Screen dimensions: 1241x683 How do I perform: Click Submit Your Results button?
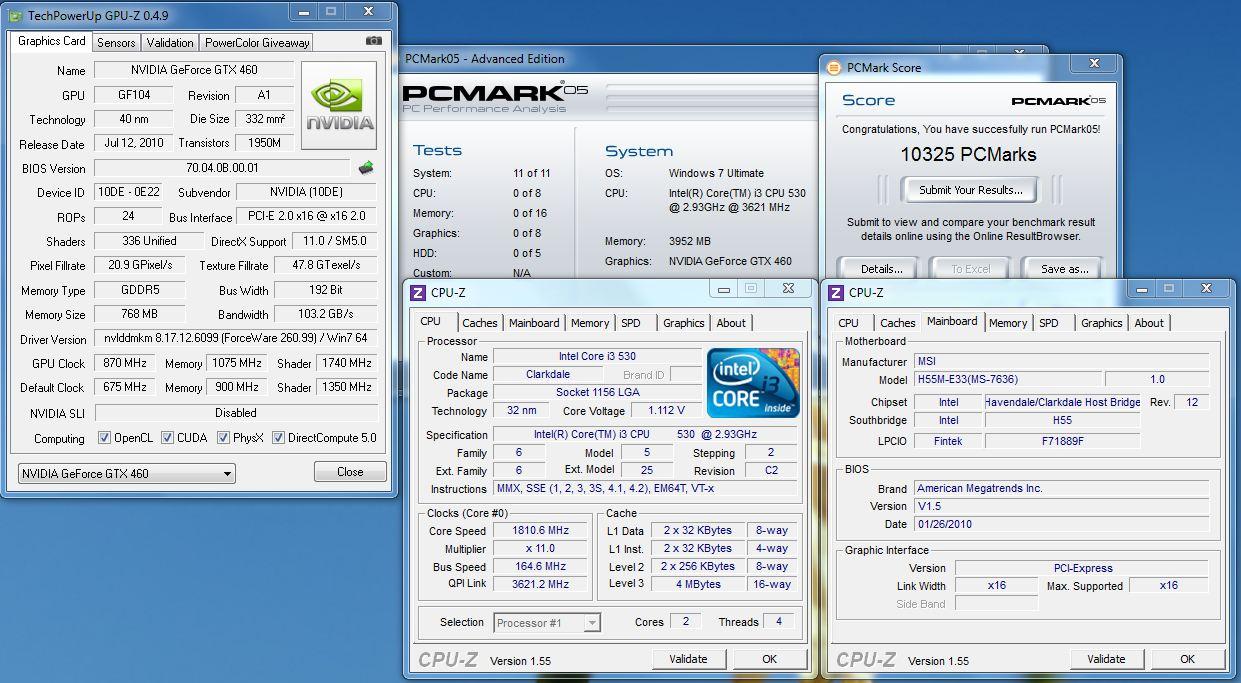pos(971,190)
